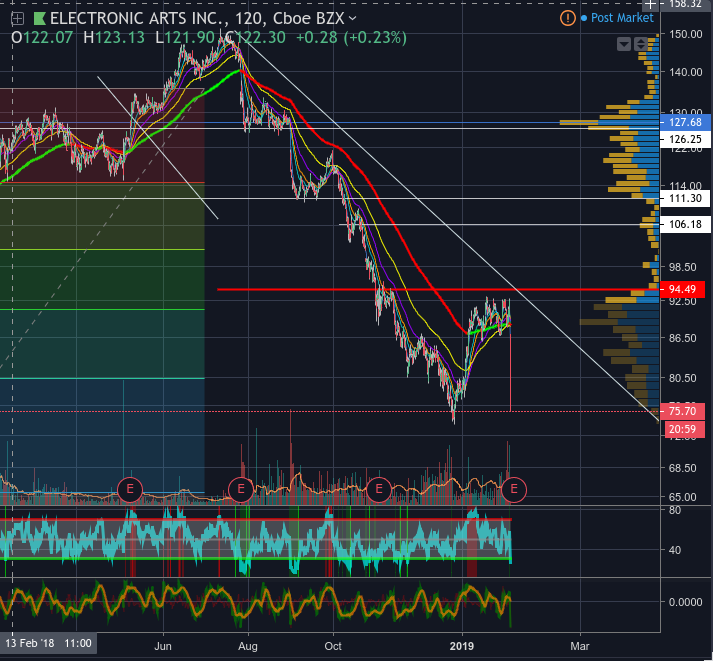
Task: Click the plus button on the price scale
Action: pyautogui.click(x=651, y=5)
